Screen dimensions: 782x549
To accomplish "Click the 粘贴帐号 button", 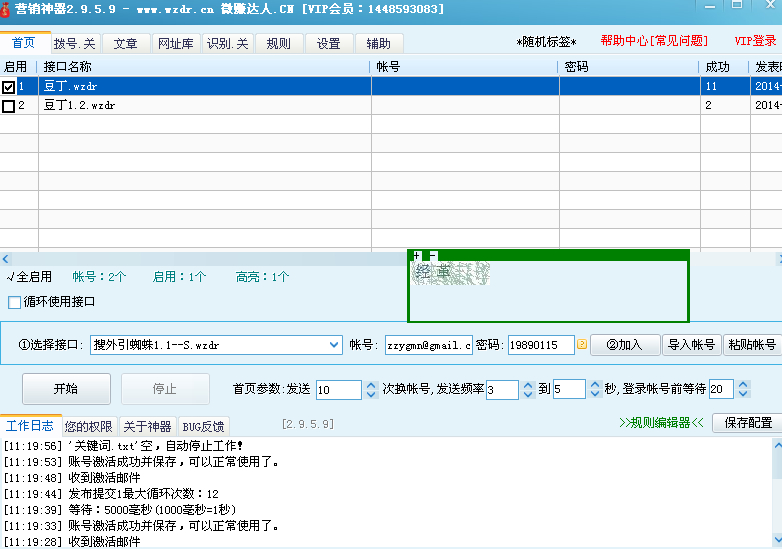I will pos(752,345).
